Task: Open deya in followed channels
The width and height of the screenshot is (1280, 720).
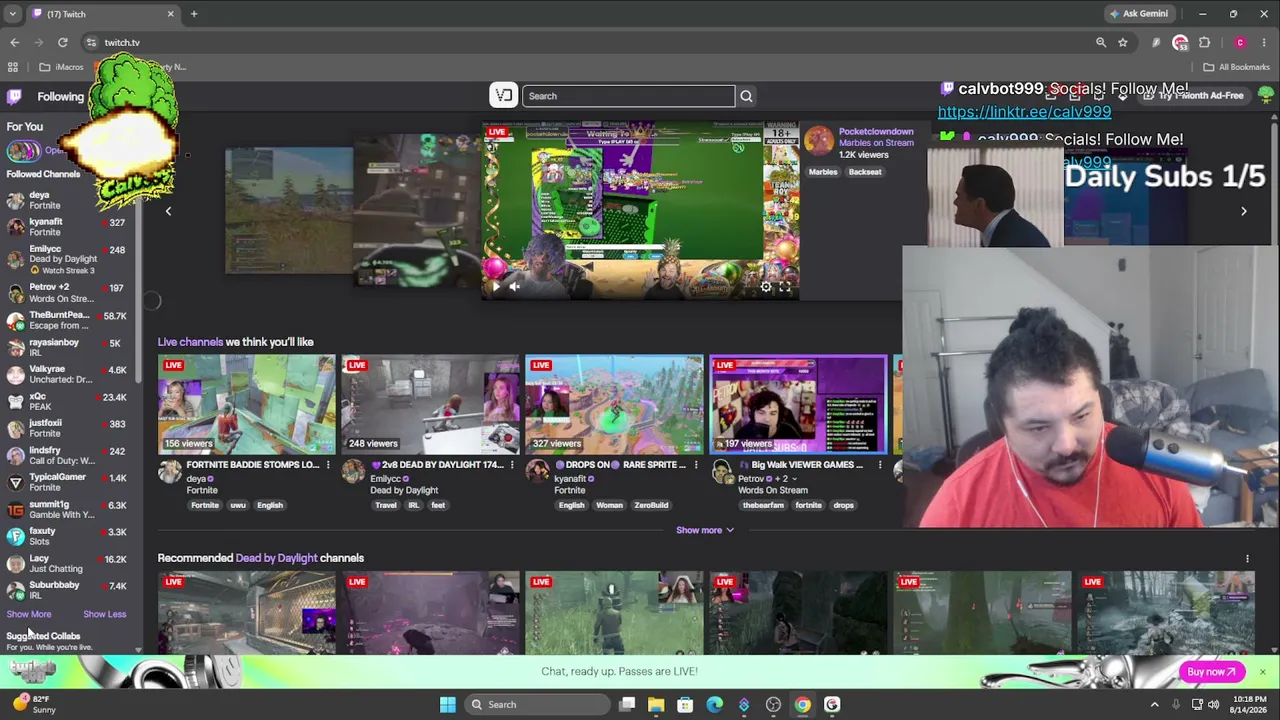Action: point(68,200)
